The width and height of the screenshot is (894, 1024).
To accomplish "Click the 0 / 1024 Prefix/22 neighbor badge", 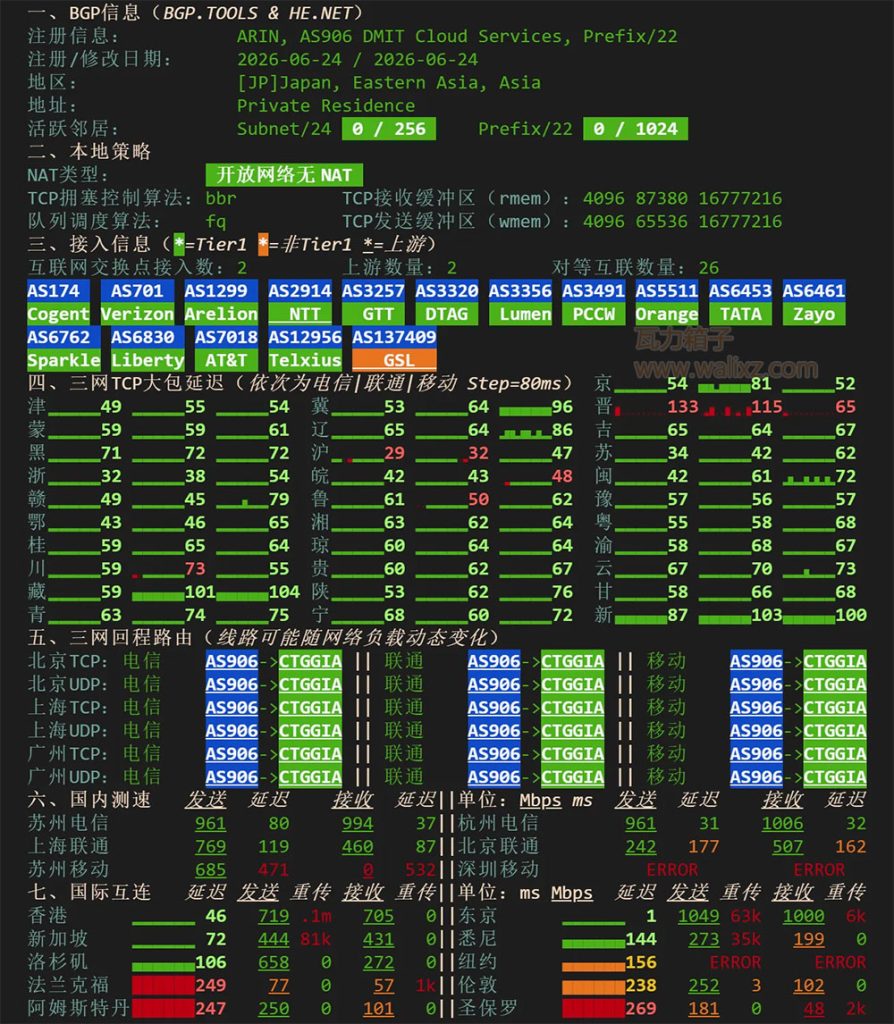I will (635, 129).
